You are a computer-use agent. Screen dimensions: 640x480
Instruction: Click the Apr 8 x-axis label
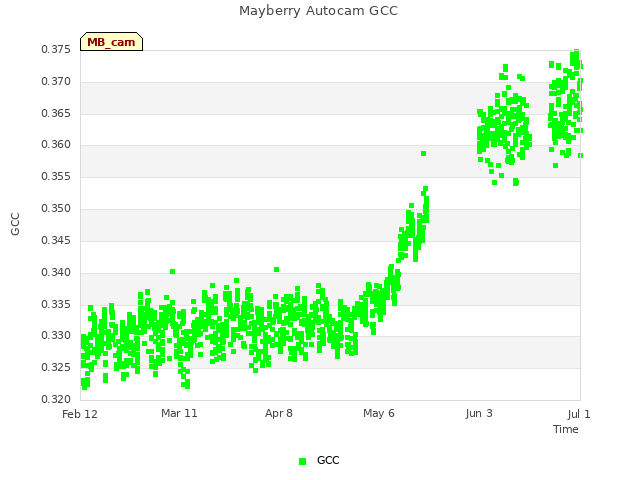pos(279,413)
